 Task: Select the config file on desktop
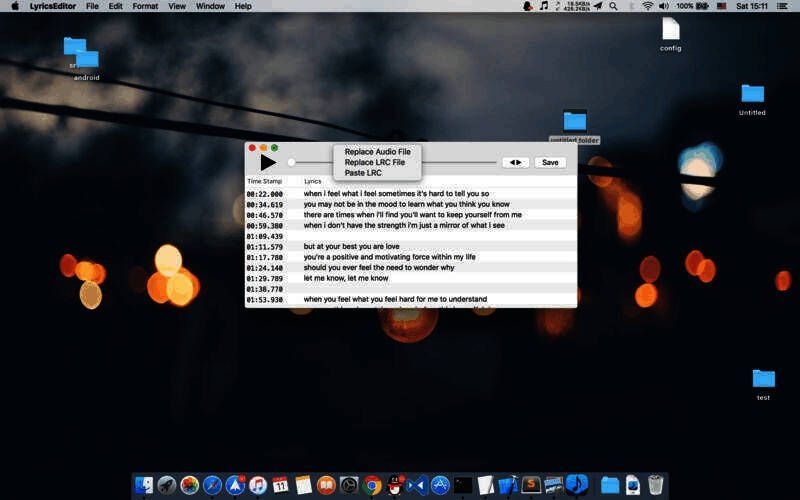pyautogui.click(x=670, y=30)
